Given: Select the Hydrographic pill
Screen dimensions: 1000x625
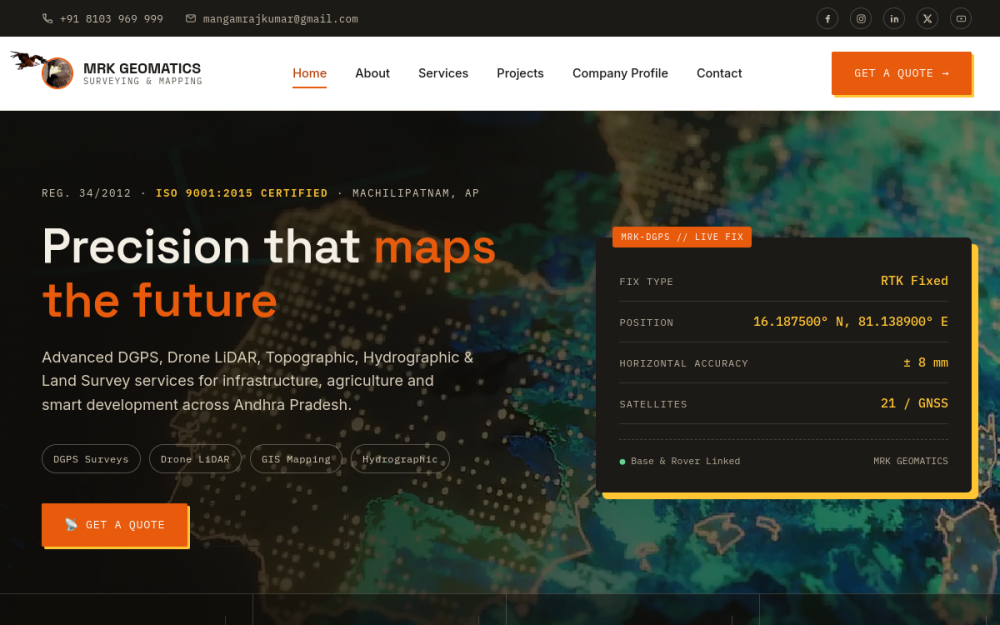Looking at the screenshot, I should (x=400, y=459).
